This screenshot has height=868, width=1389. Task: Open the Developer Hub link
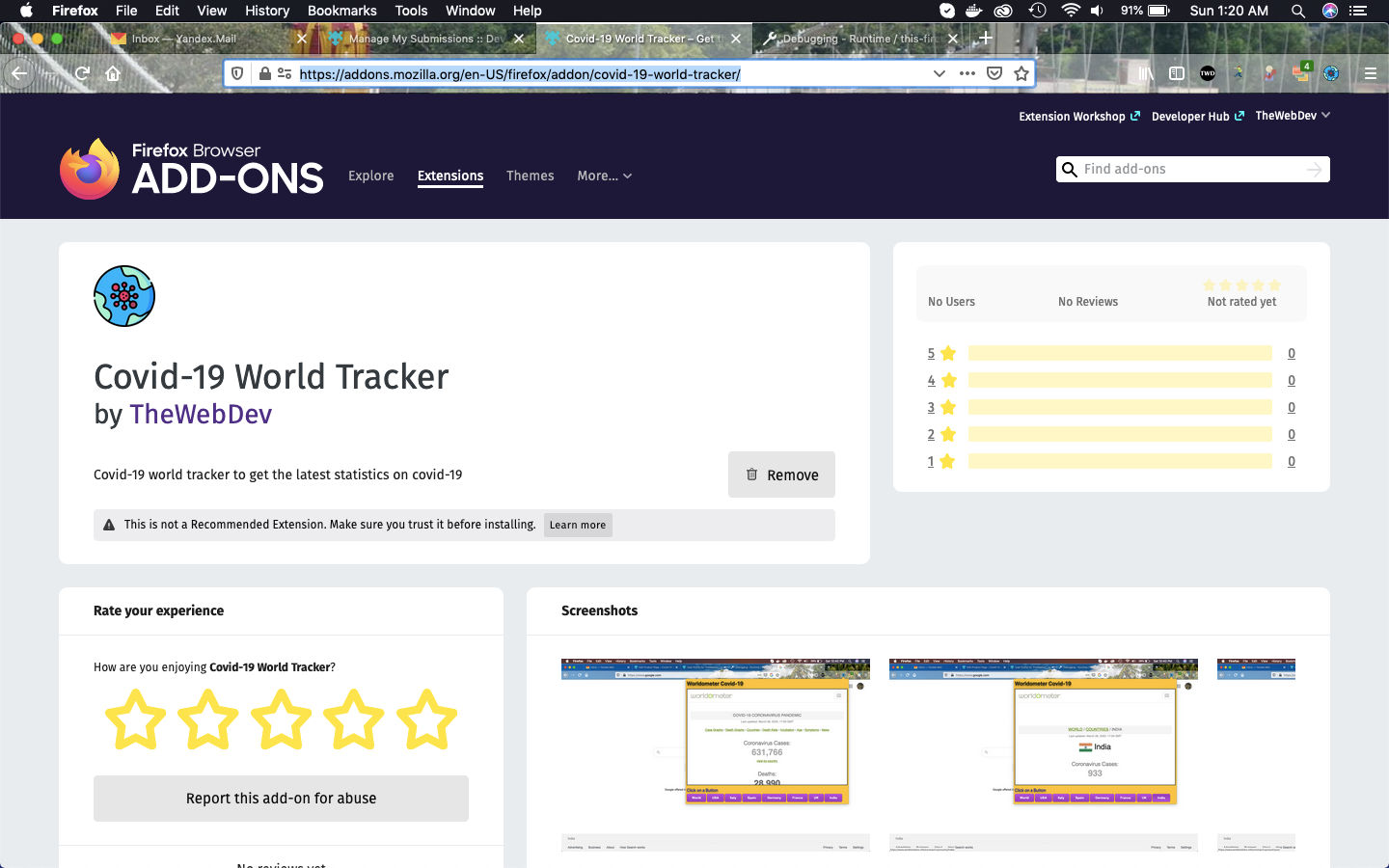tap(1197, 116)
